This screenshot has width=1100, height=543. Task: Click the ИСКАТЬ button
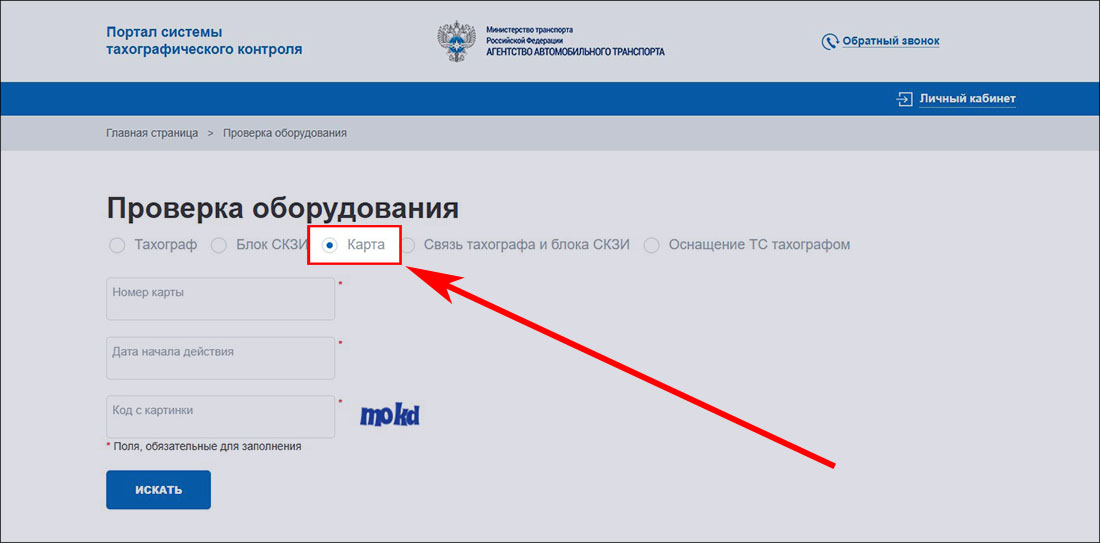click(x=159, y=490)
